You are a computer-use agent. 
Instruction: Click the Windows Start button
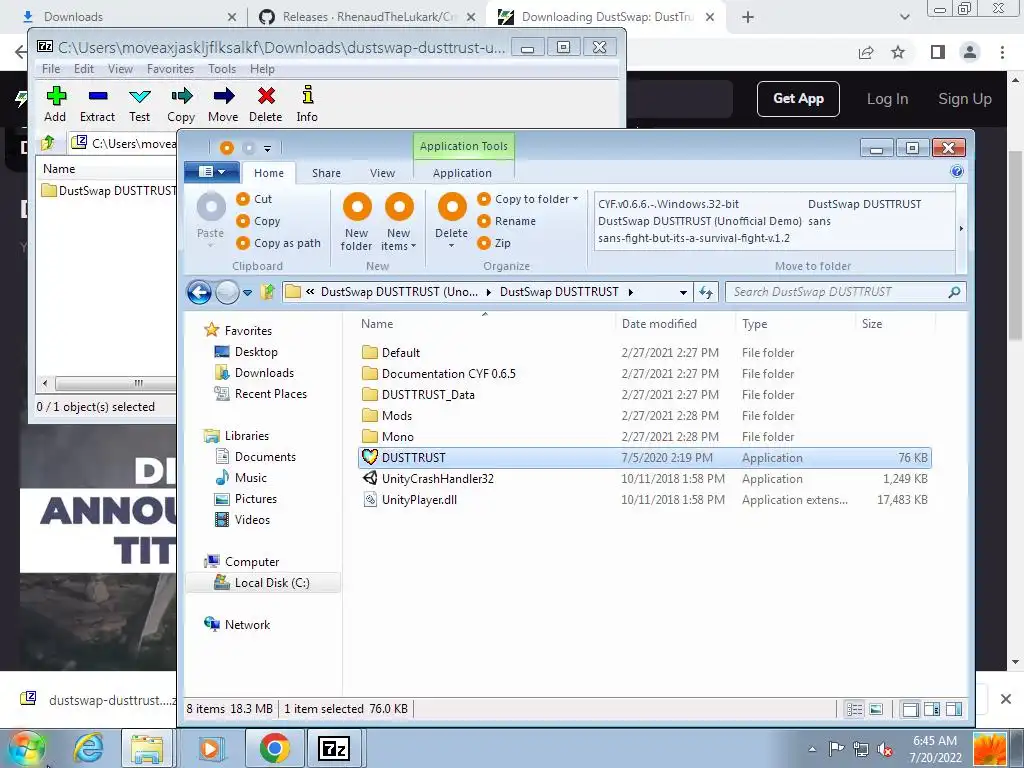pos(27,748)
